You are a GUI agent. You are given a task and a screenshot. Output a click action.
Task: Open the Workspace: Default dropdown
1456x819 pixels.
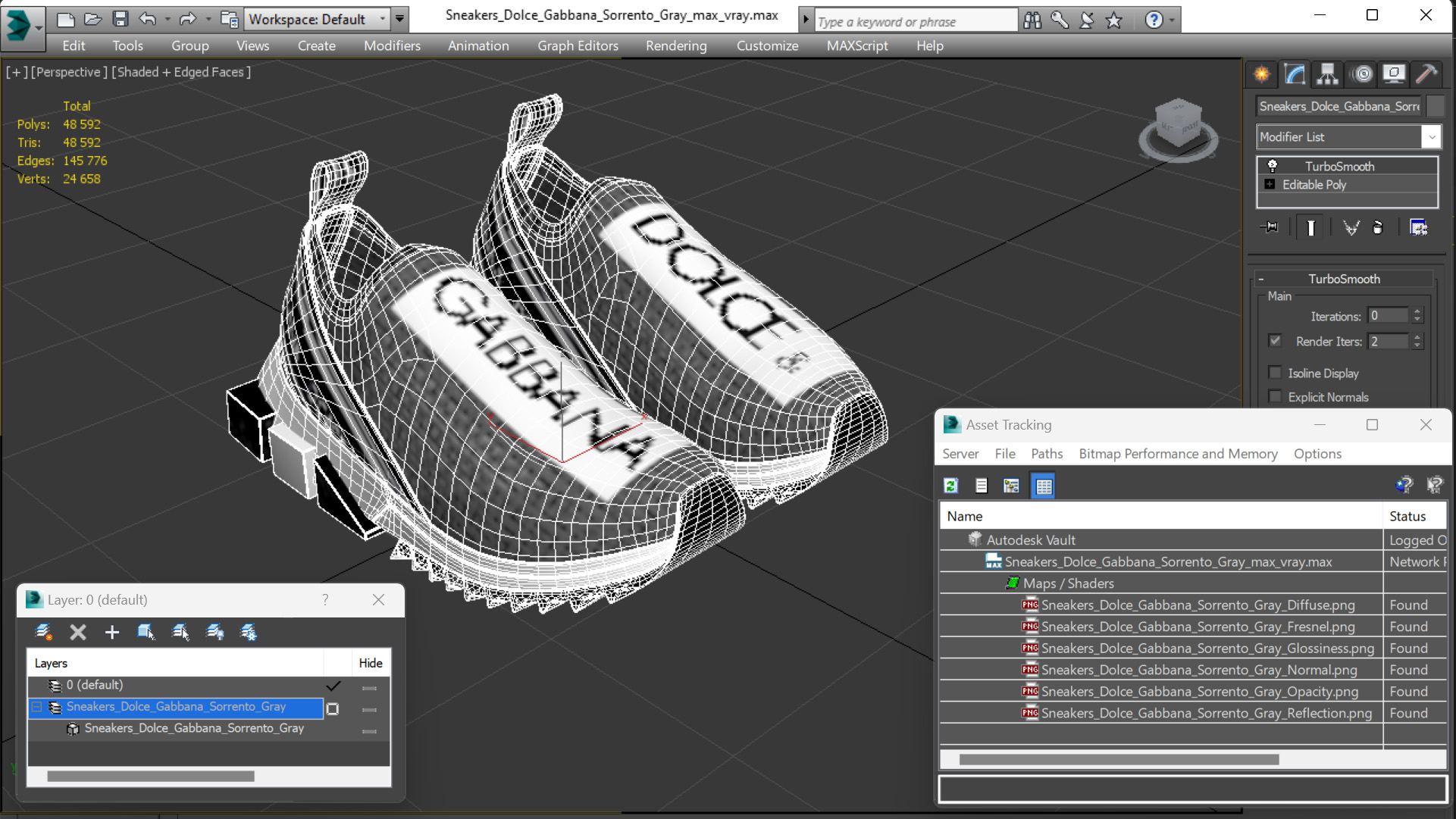[x=317, y=19]
